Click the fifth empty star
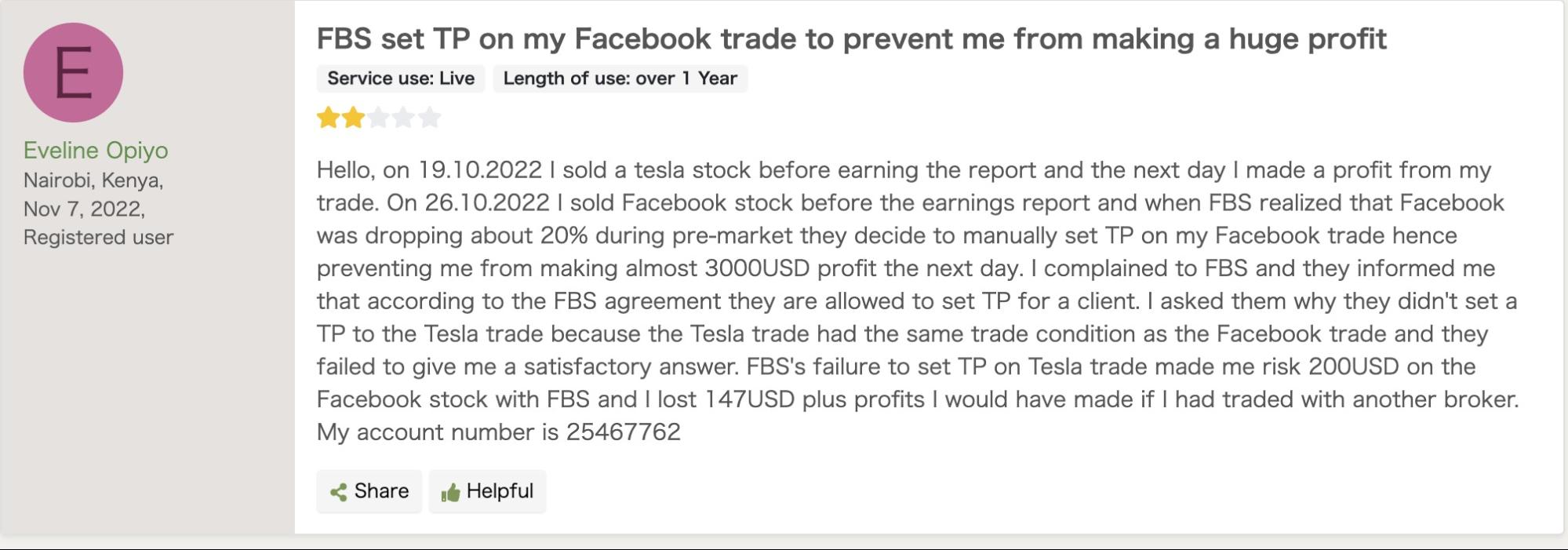This screenshot has width=1568, height=550. point(429,118)
